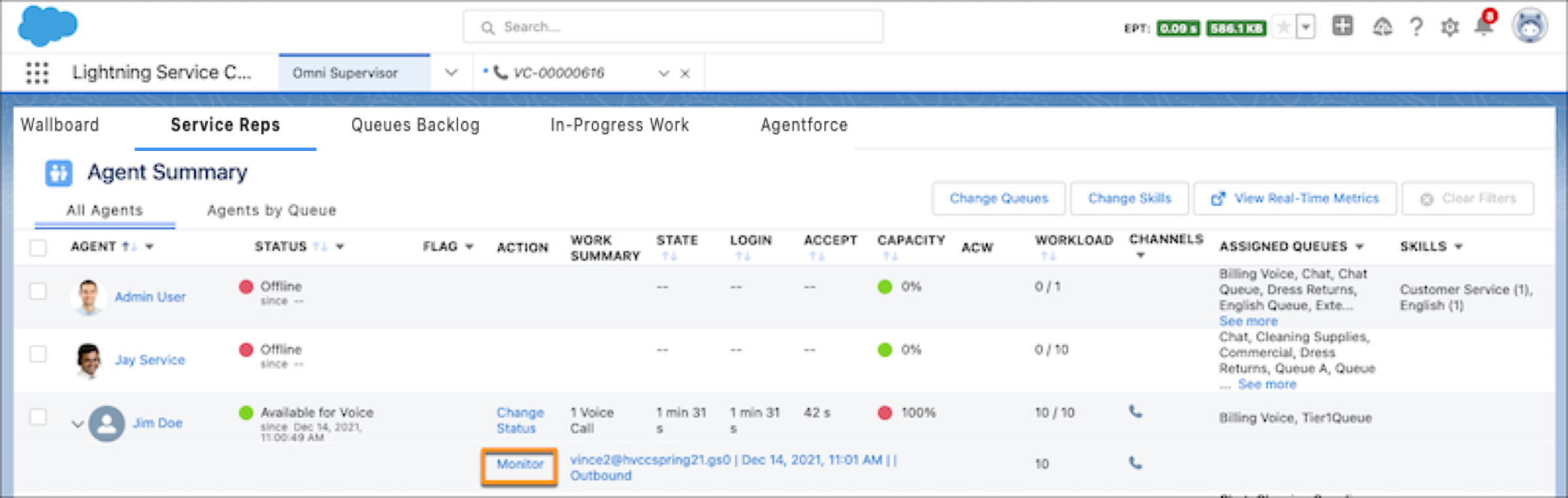The height and width of the screenshot is (498, 1568).
Task: Open the Omni Supervisor navigation dropdown
Action: pyautogui.click(x=451, y=73)
